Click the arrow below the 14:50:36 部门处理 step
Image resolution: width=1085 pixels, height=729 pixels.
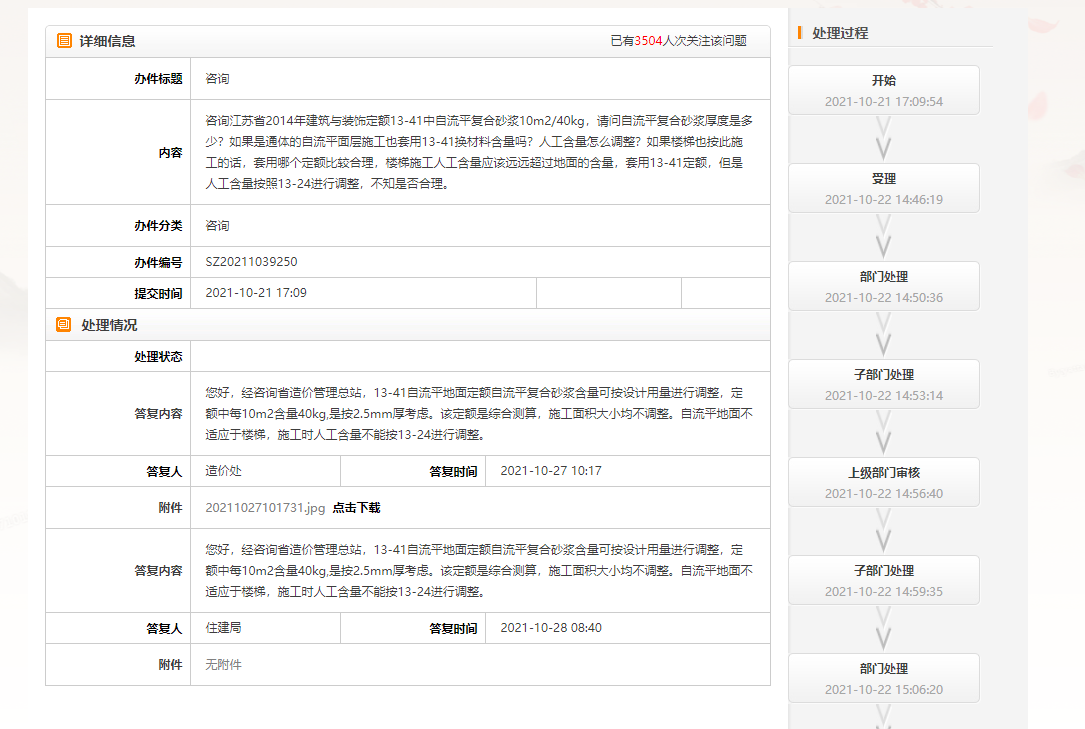[x=883, y=335]
